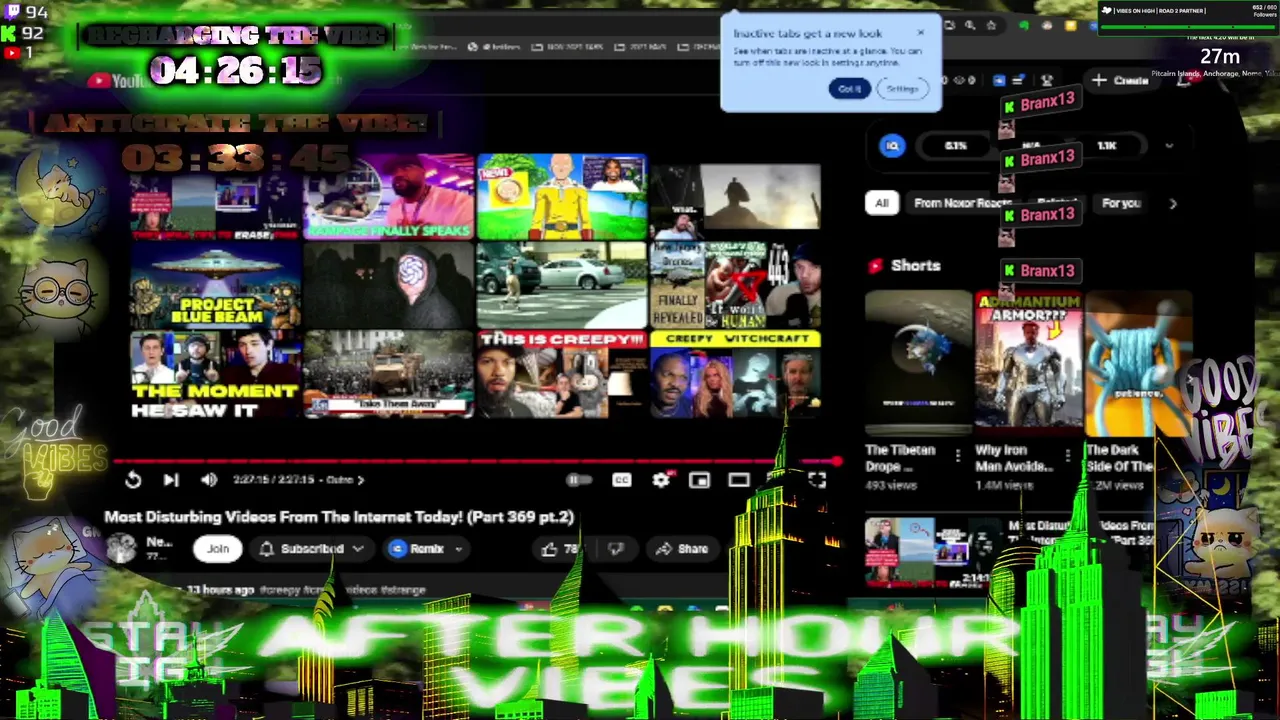This screenshot has width=1280, height=720.
Task: Open Finally Revealed suggested video
Action: (x=736, y=285)
